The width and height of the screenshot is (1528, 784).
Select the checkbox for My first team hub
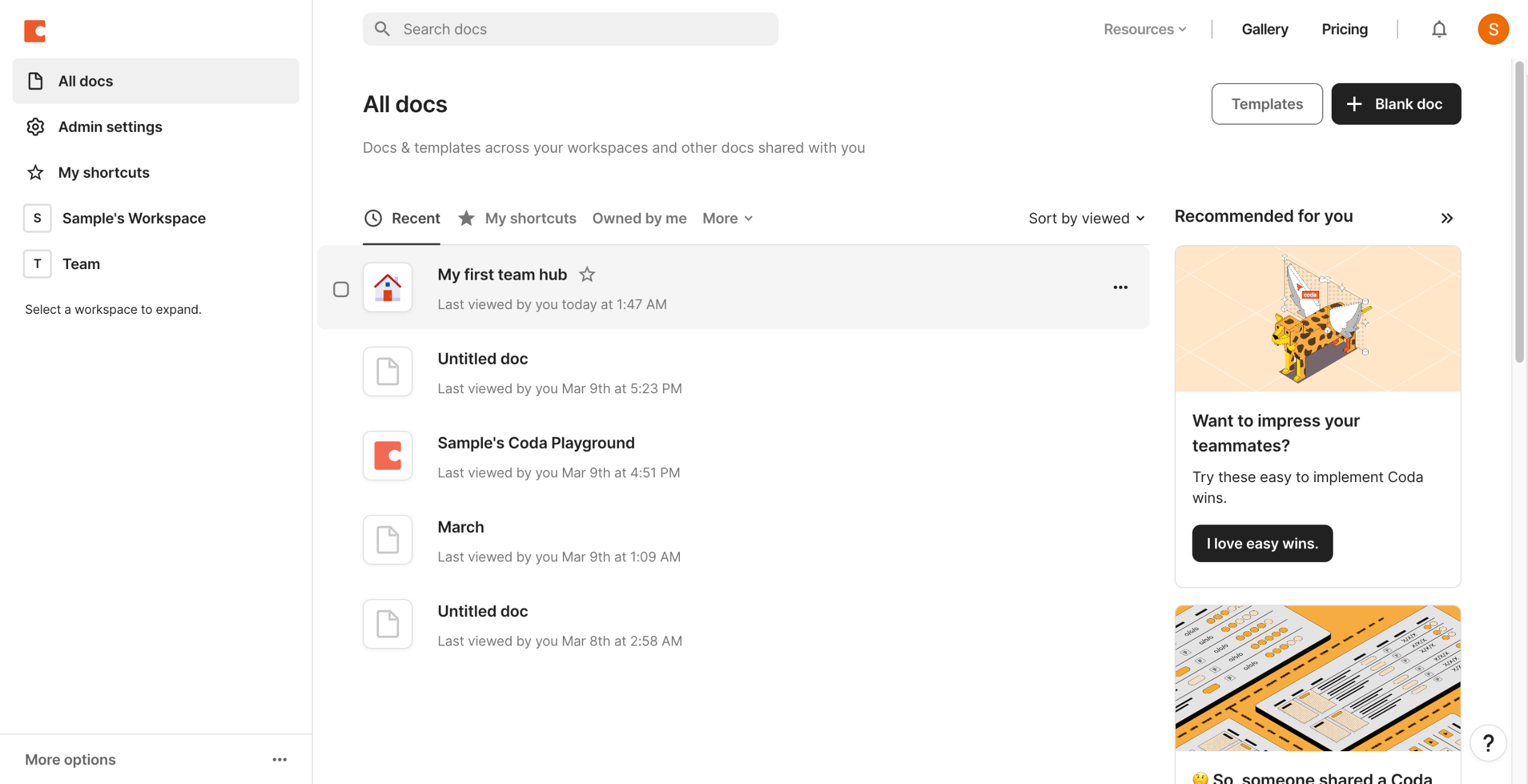(341, 289)
